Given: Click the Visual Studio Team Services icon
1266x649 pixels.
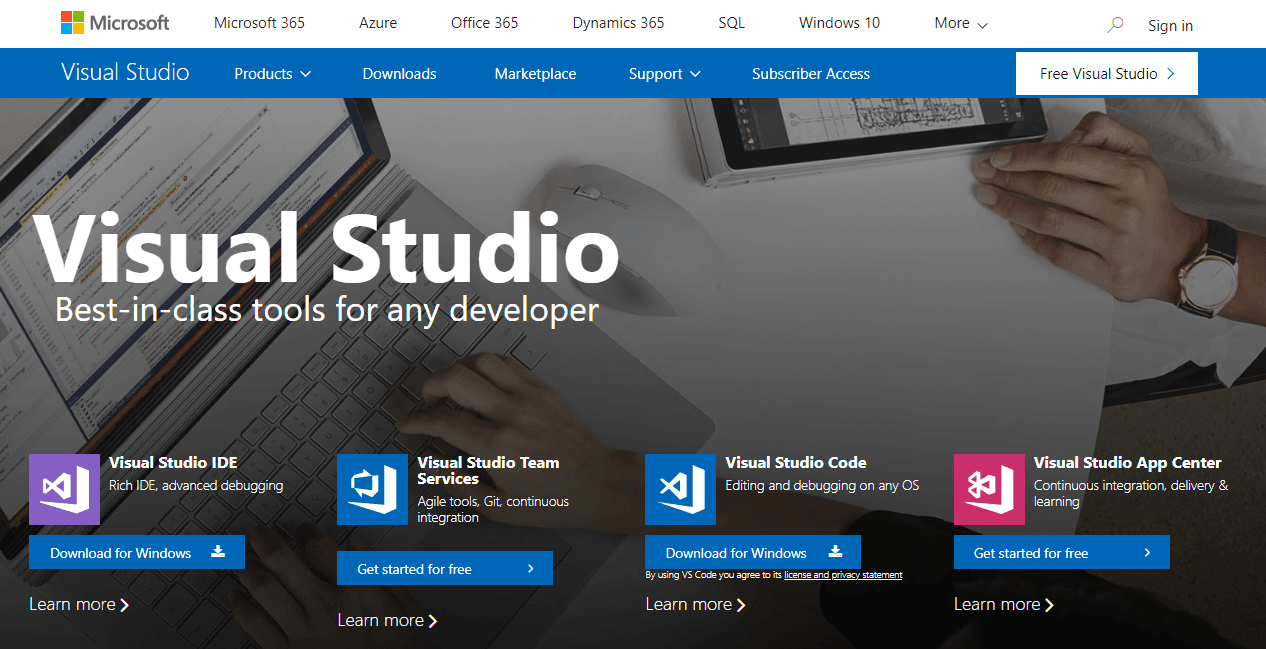Looking at the screenshot, I should (x=372, y=489).
